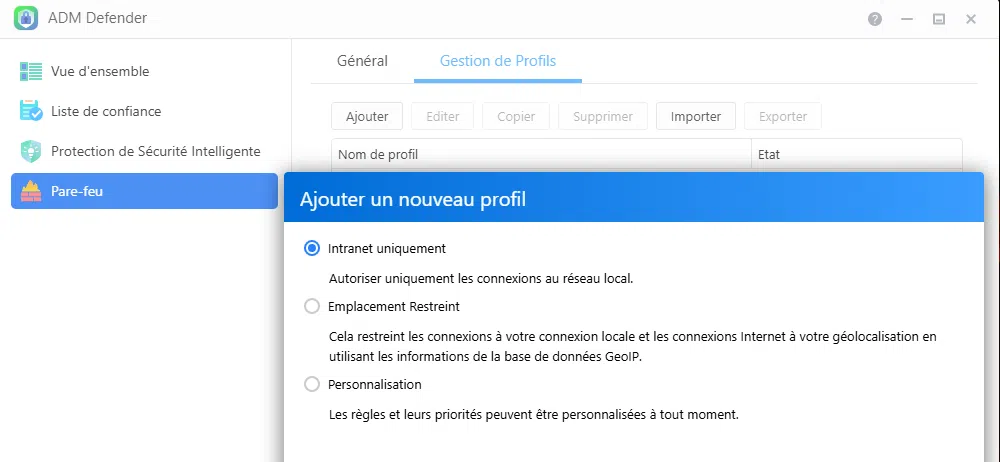Viewport: 1000px width, 462px height.
Task: Open the Gestion de Profils tab
Action: [x=498, y=61]
